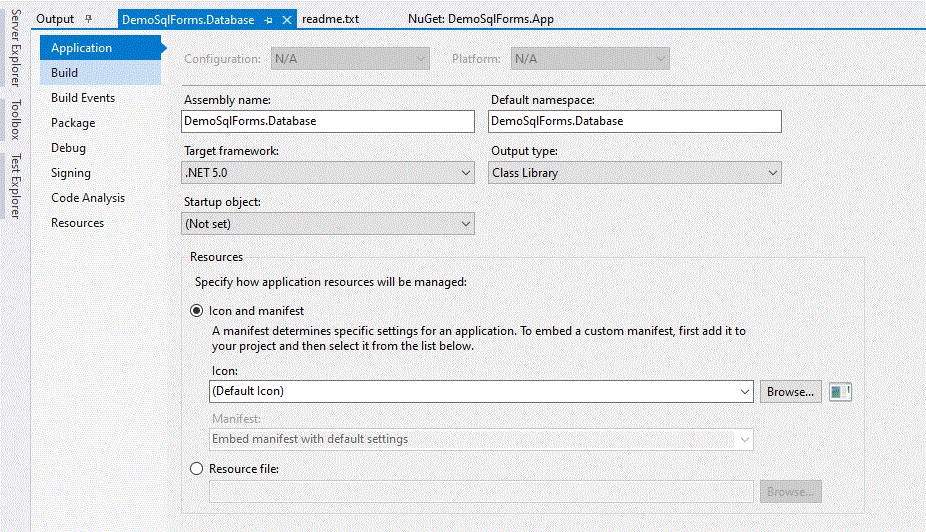This screenshot has height=532, width=926.
Task: Click the Default namespace text box
Action: [x=635, y=121]
